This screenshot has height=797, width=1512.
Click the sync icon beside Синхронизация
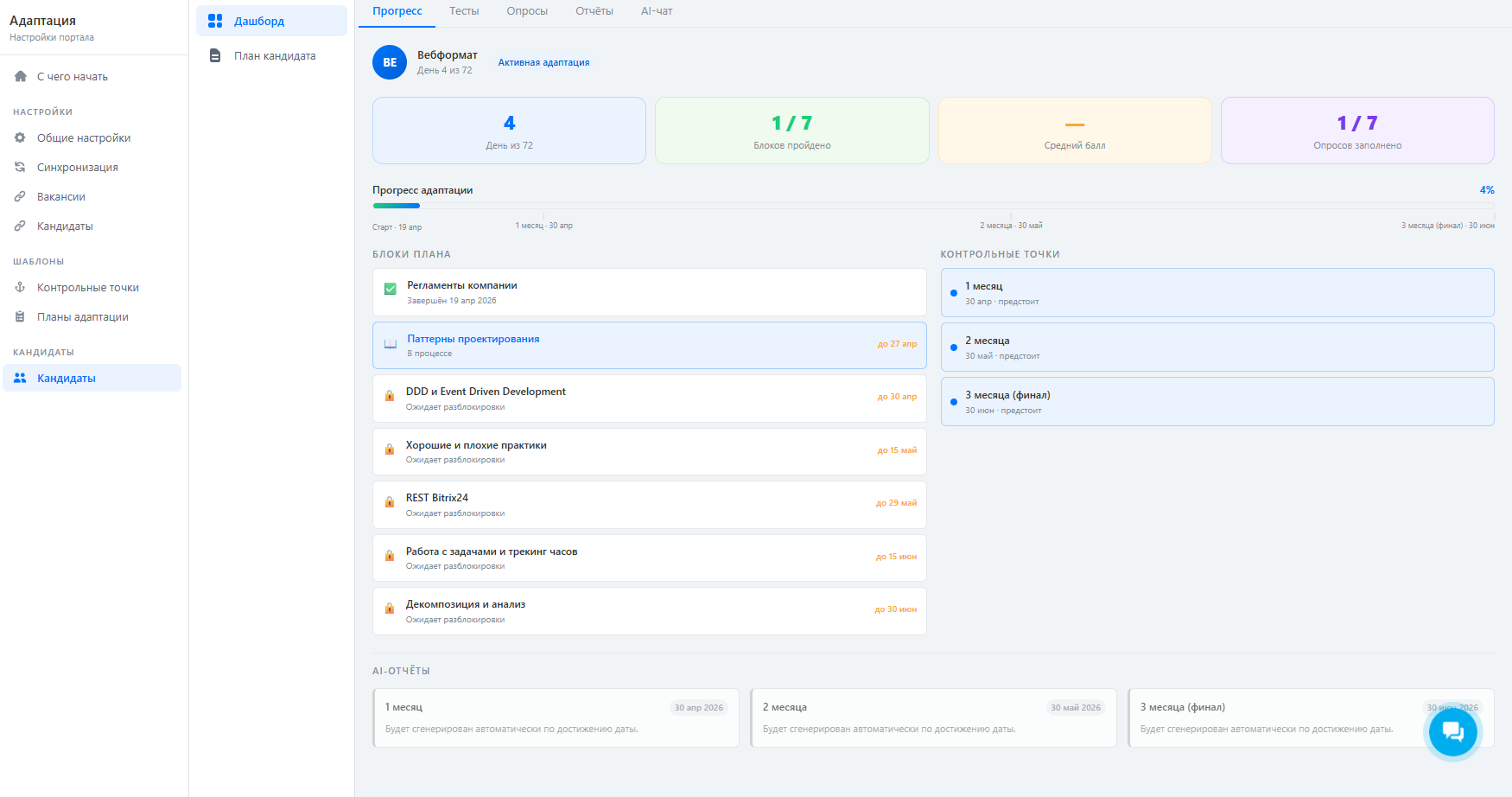pyautogui.click(x=20, y=168)
